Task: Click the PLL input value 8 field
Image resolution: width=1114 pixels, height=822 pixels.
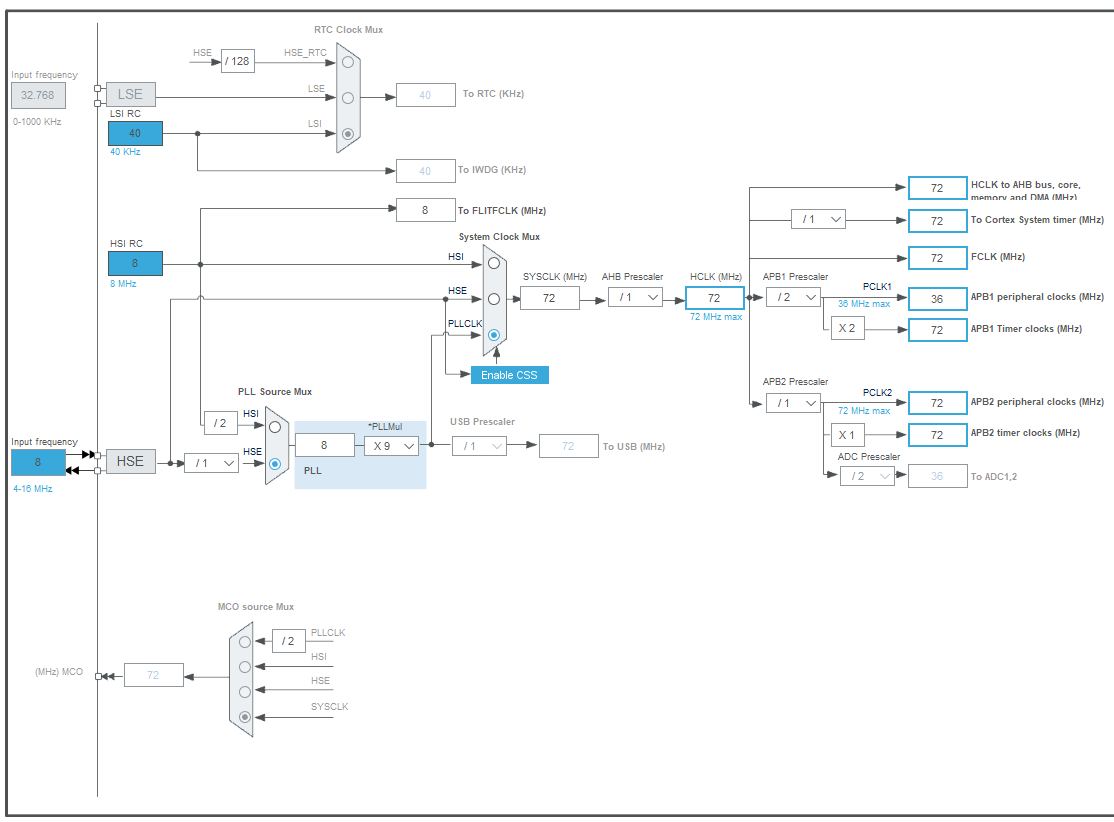Action: [x=325, y=445]
